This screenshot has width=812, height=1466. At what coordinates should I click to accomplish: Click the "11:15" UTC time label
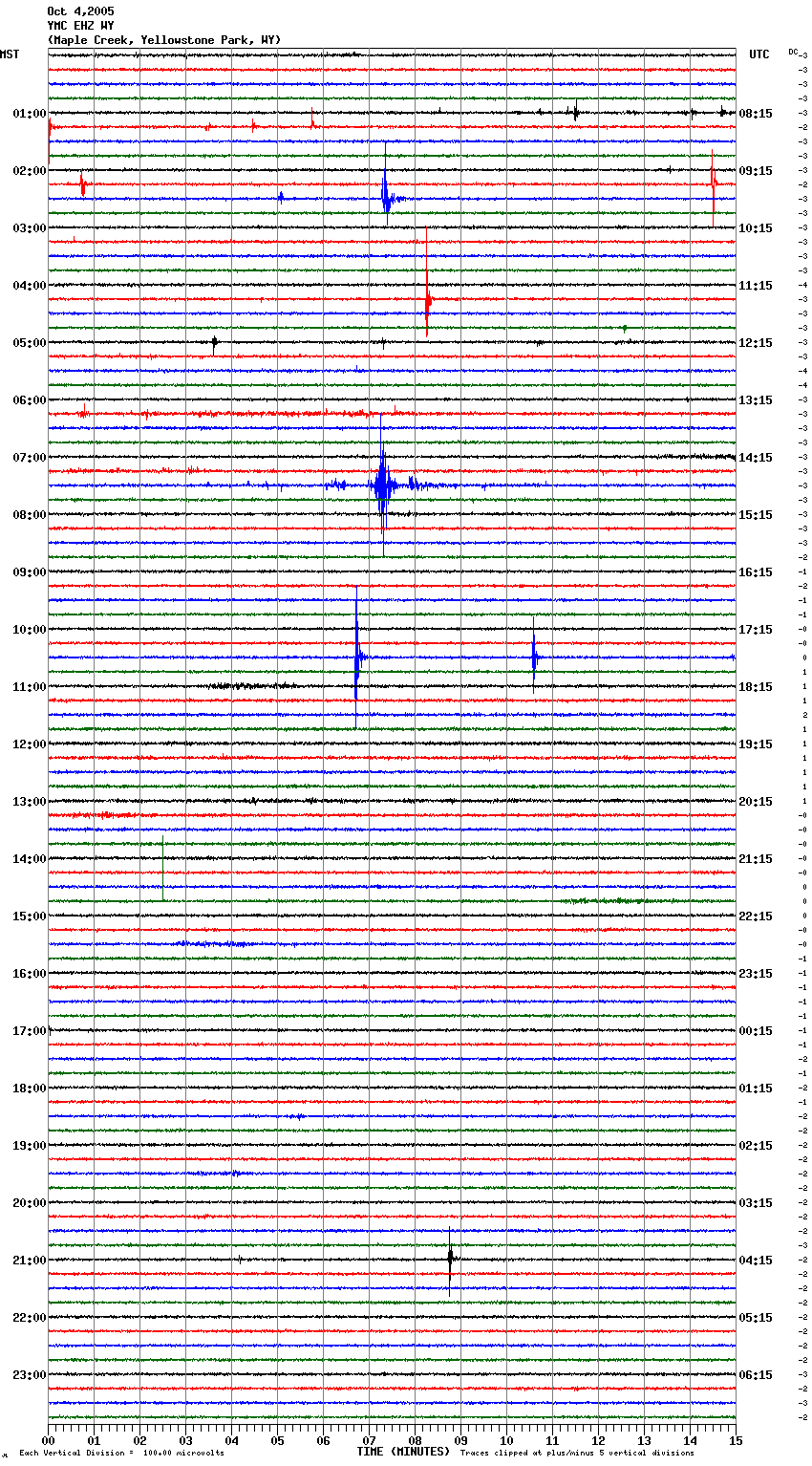756,286
